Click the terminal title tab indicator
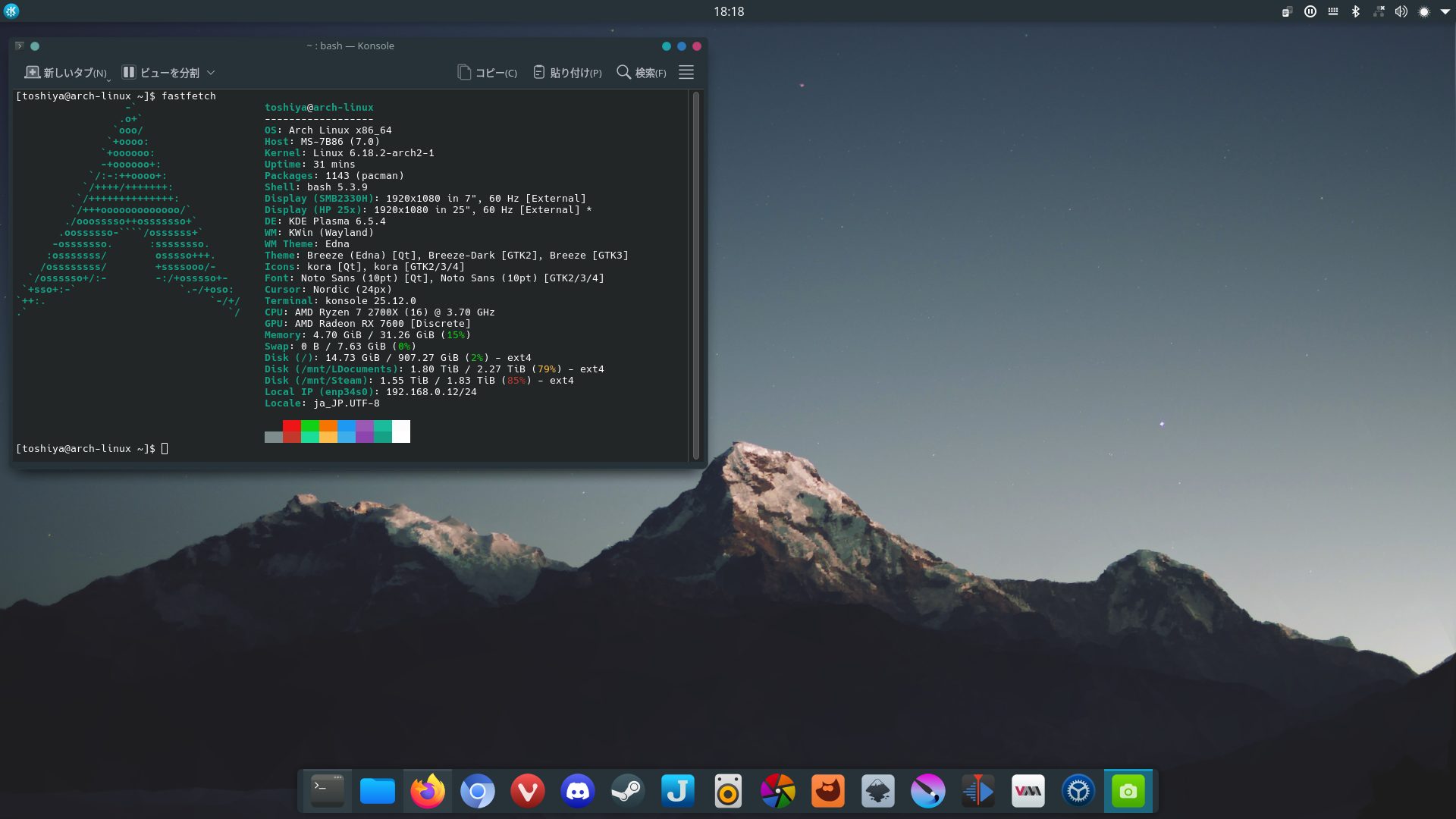Image resolution: width=1456 pixels, height=819 pixels. coord(20,46)
